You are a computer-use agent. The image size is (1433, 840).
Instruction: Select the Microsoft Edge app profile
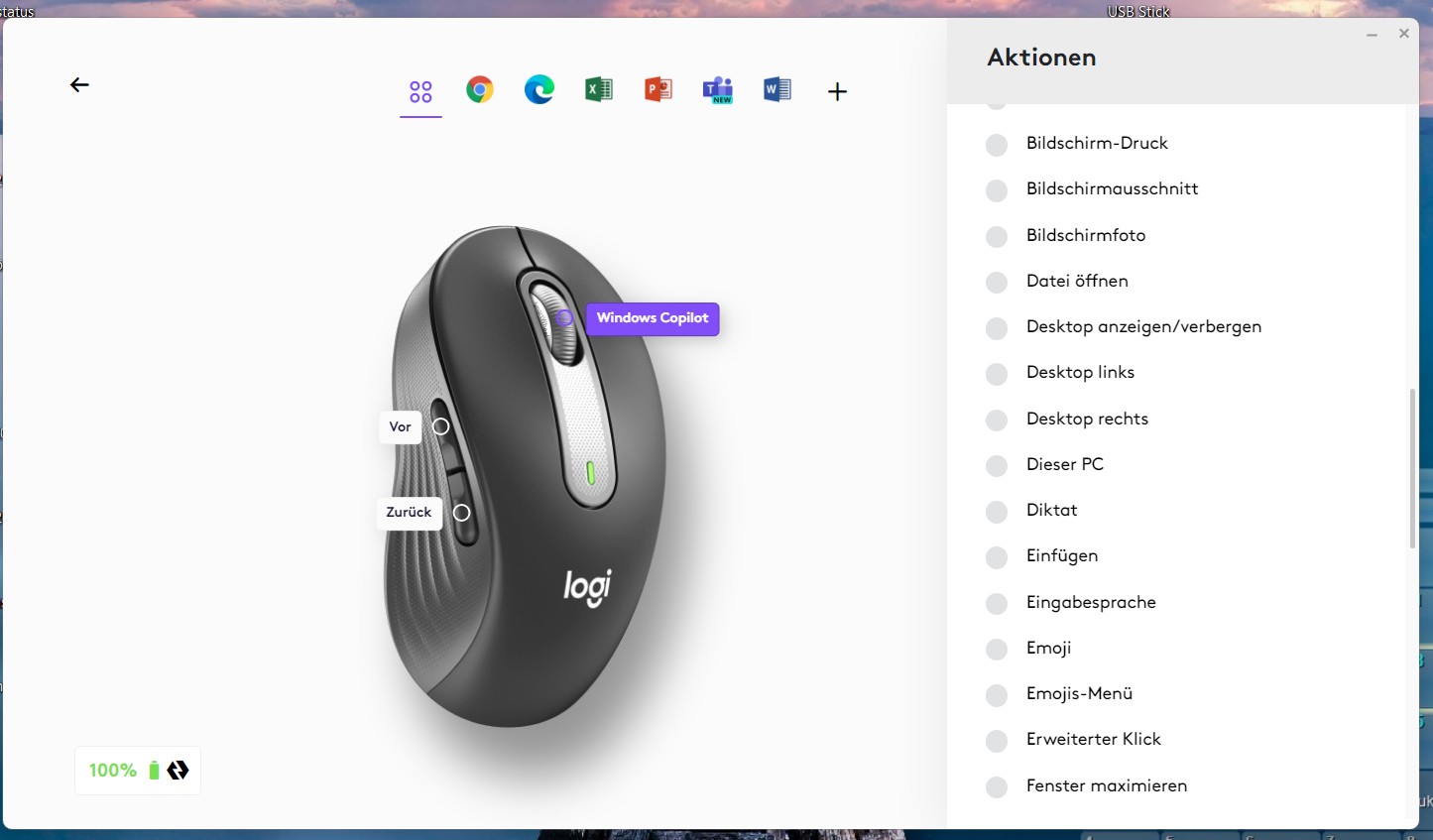click(539, 90)
